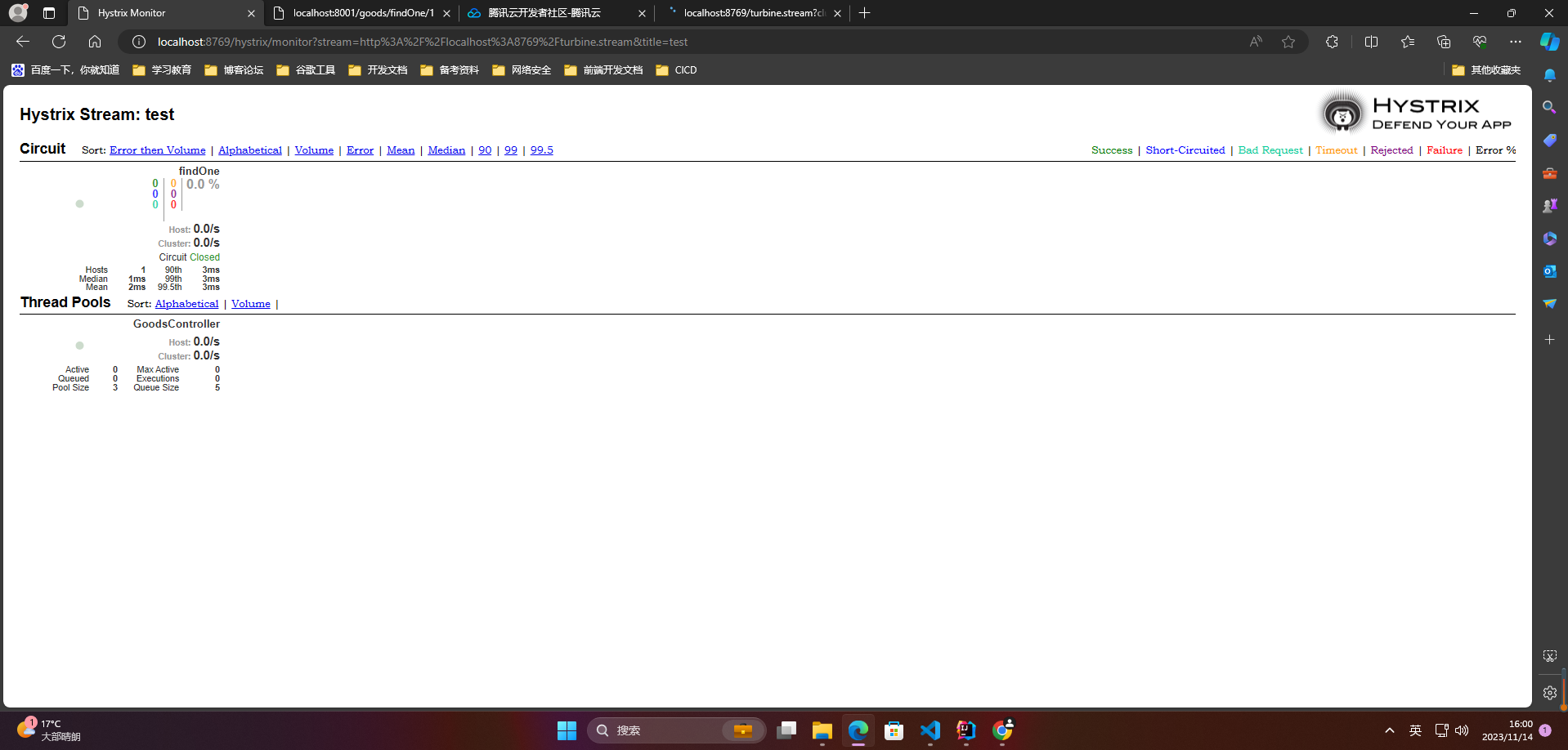Open the 博客论坛 bookmark folder

tap(234, 70)
